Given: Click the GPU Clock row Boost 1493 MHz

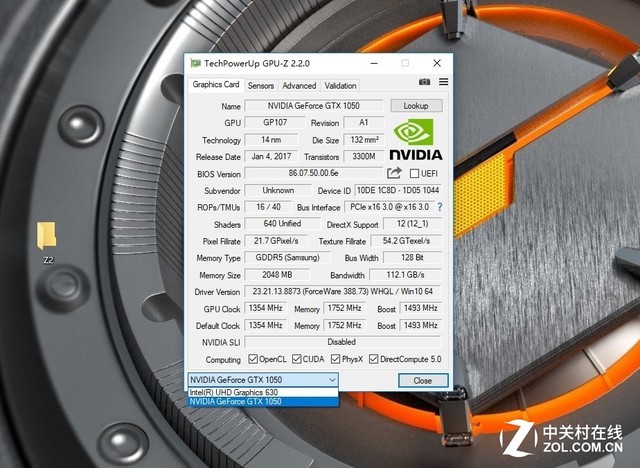Looking at the screenshot, I should click(x=420, y=308).
